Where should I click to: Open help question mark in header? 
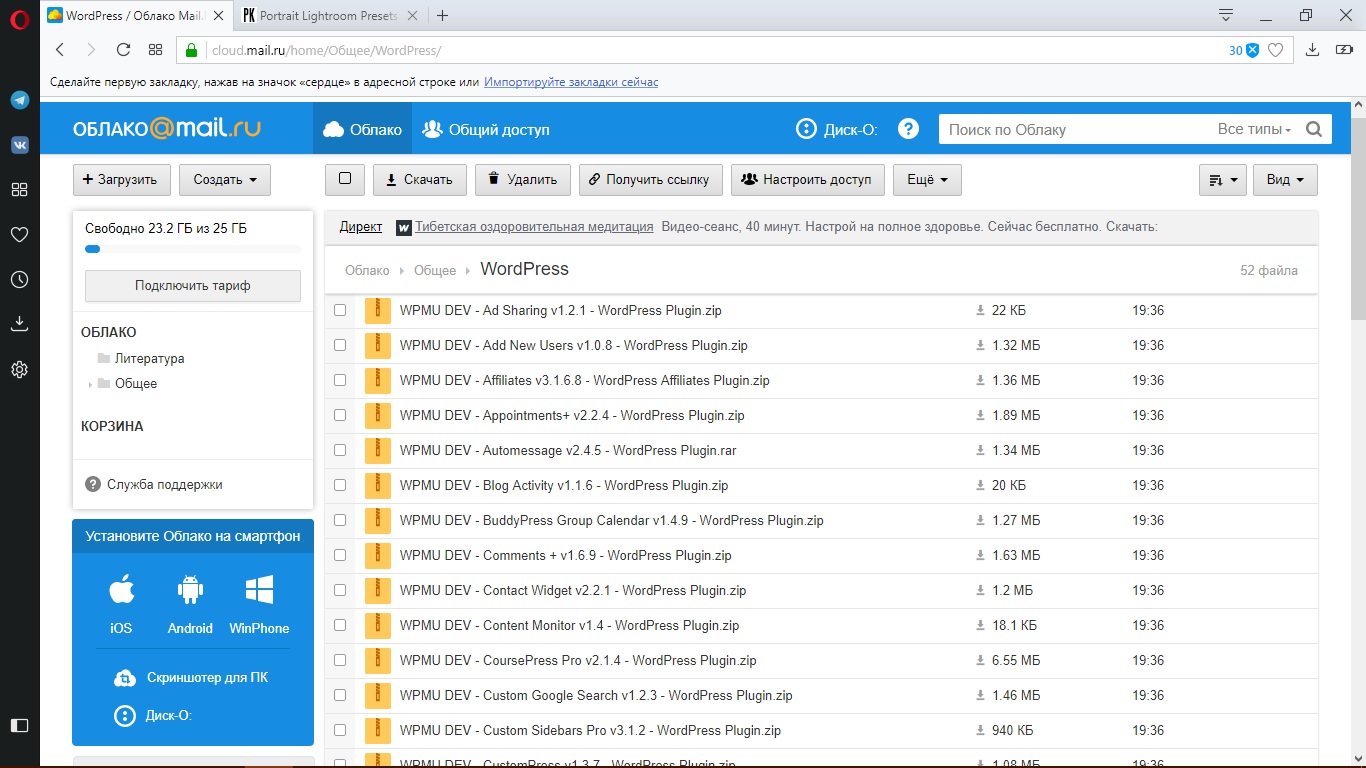pos(908,129)
